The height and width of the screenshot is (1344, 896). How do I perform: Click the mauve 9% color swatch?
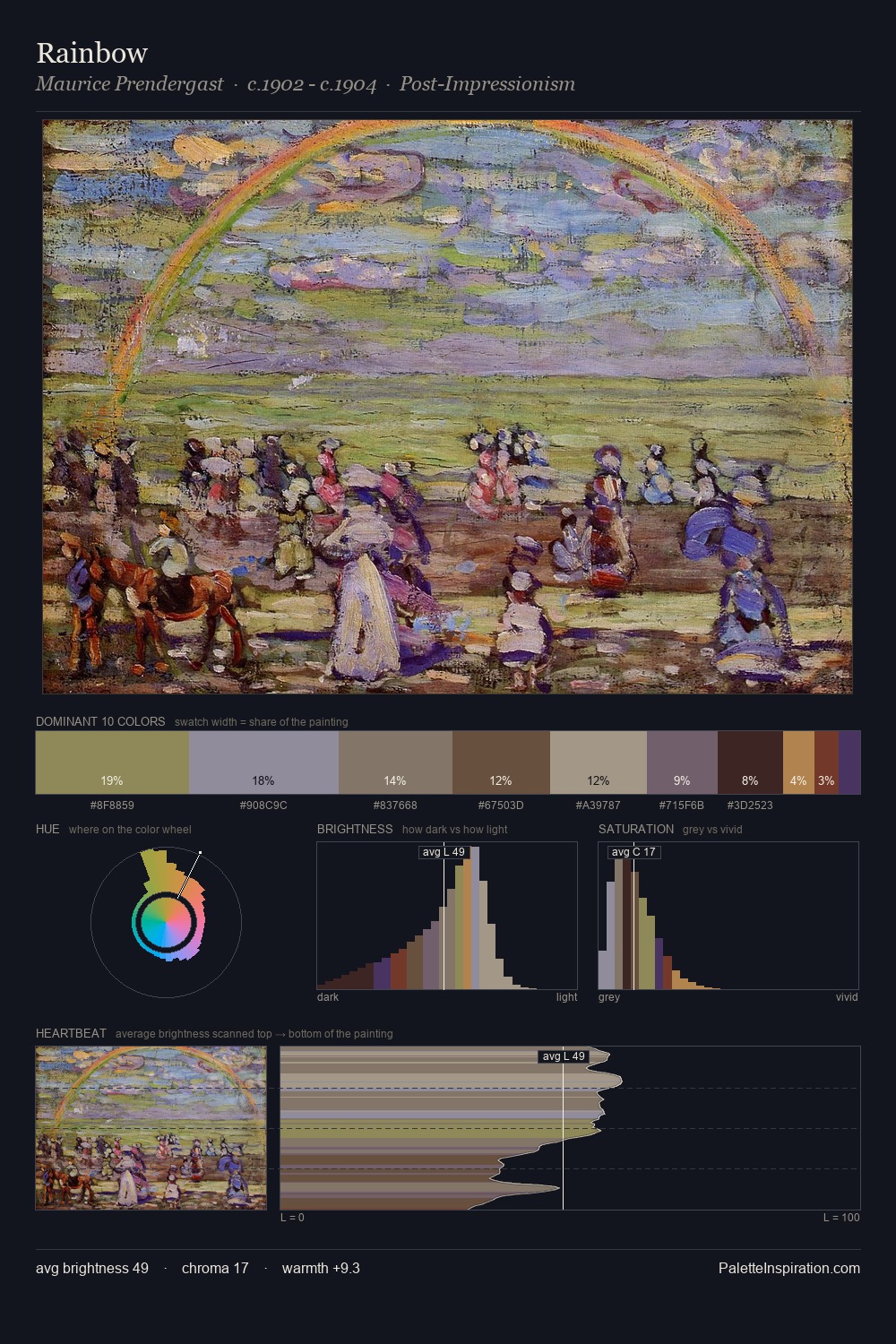[x=682, y=762]
